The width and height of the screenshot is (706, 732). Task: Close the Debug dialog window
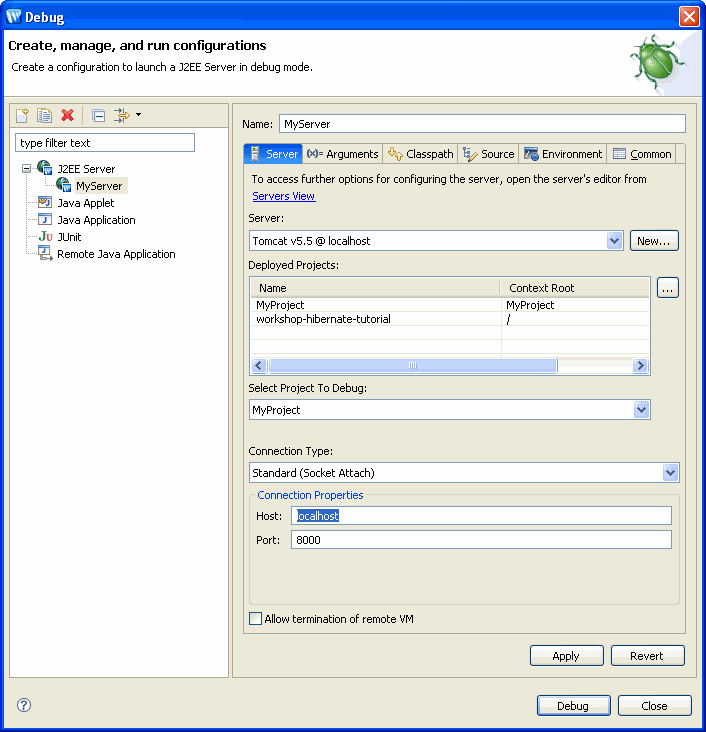(689, 16)
